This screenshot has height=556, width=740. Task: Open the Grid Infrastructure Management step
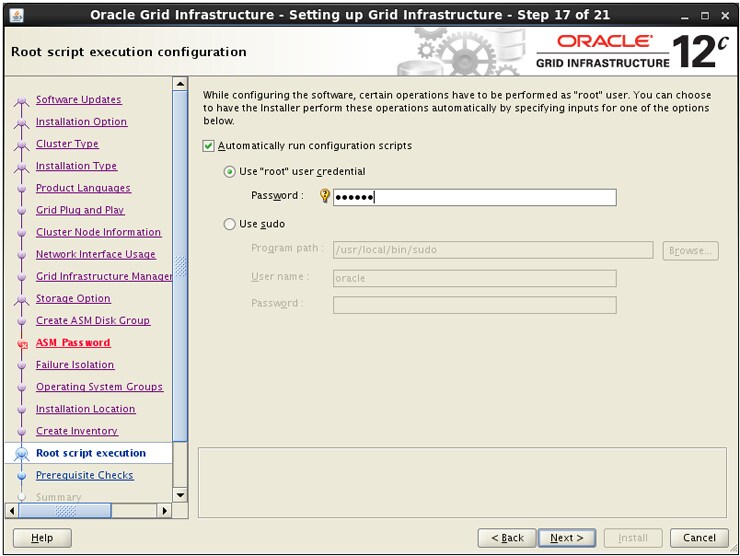[104, 277]
